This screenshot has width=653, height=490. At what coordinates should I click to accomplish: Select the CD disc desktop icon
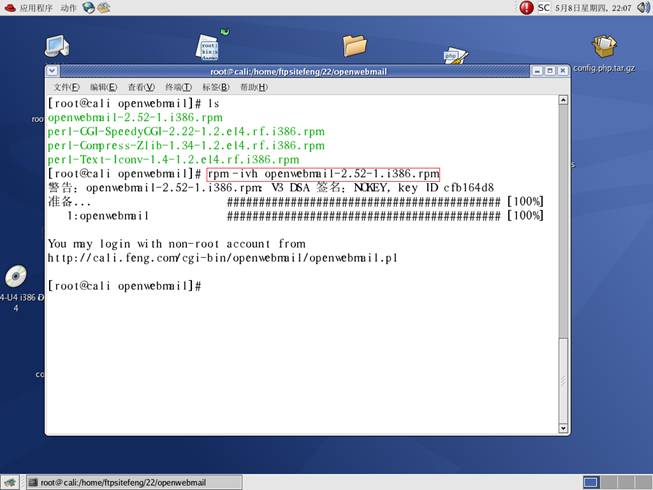click(15, 277)
